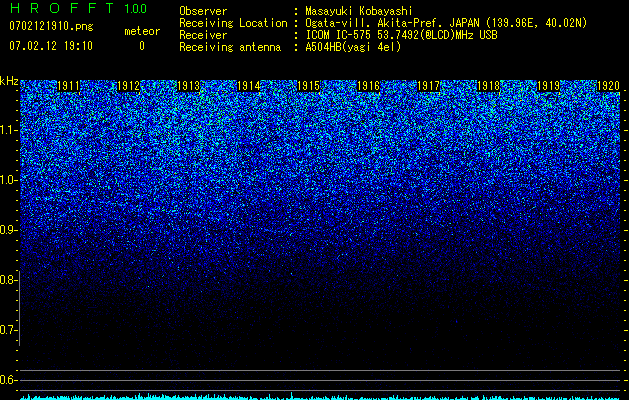Click the 0.7 frequency axis label
The width and height of the screenshot is (629, 400).
coord(8,330)
